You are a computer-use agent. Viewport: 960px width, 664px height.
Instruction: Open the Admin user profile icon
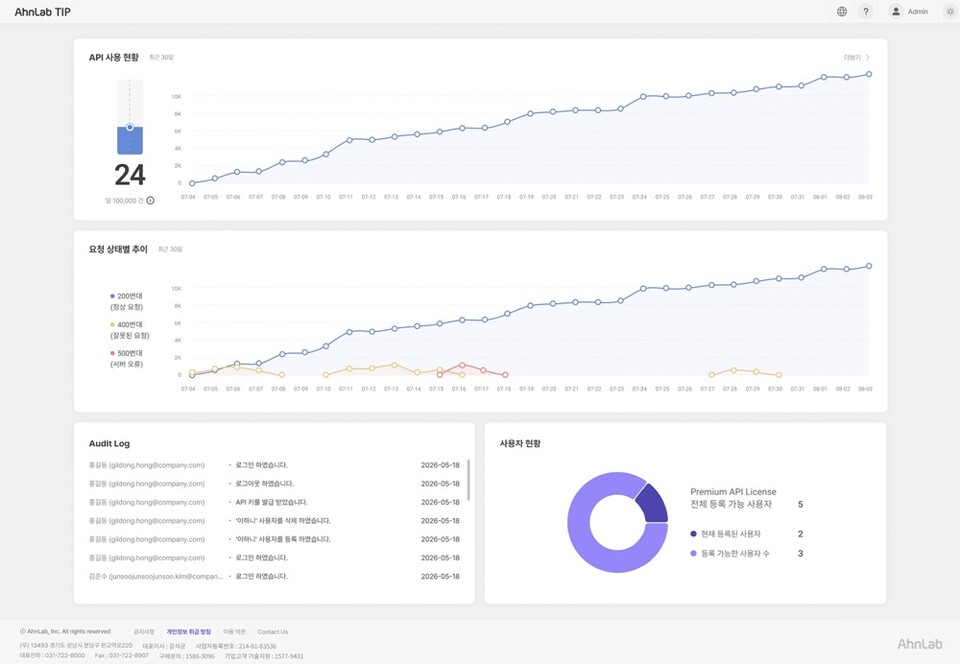896,12
